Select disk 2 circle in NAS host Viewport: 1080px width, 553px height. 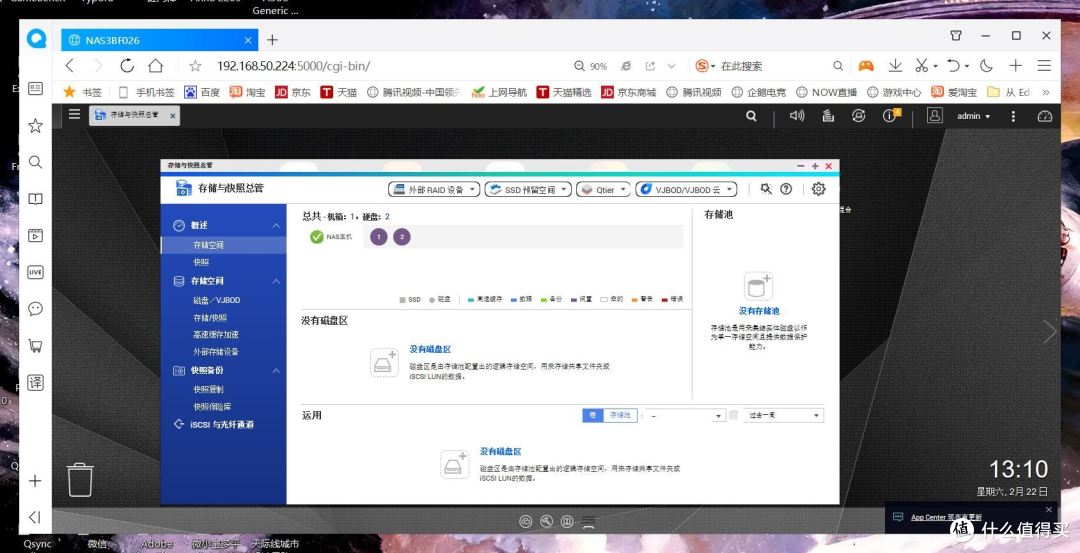402,237
